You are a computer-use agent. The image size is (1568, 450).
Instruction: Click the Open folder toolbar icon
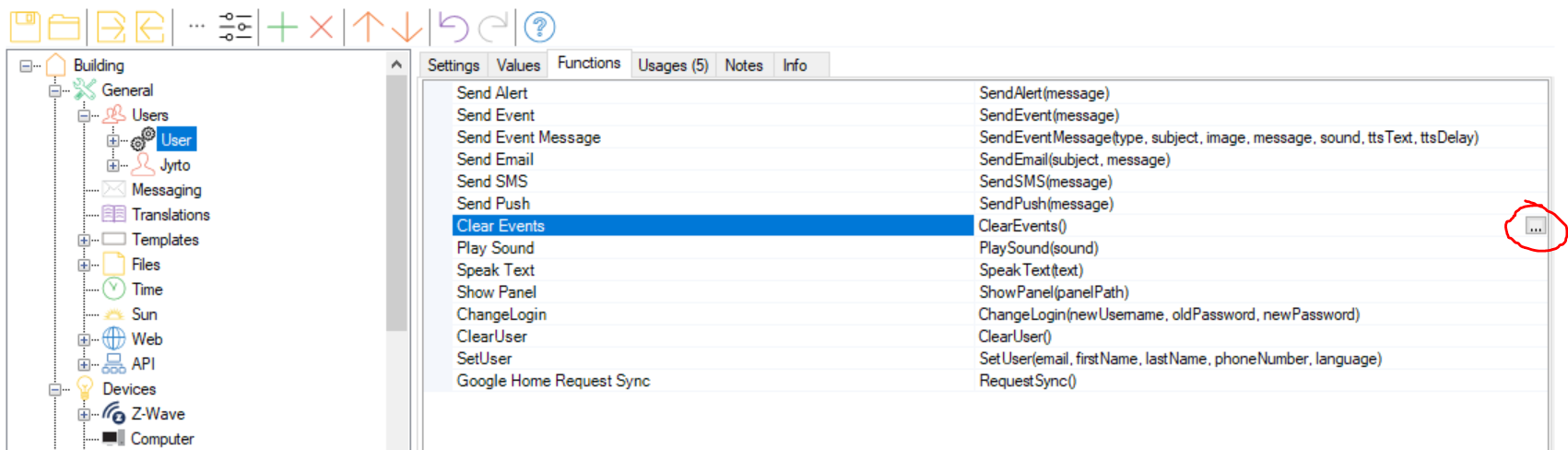coord(64,27)
